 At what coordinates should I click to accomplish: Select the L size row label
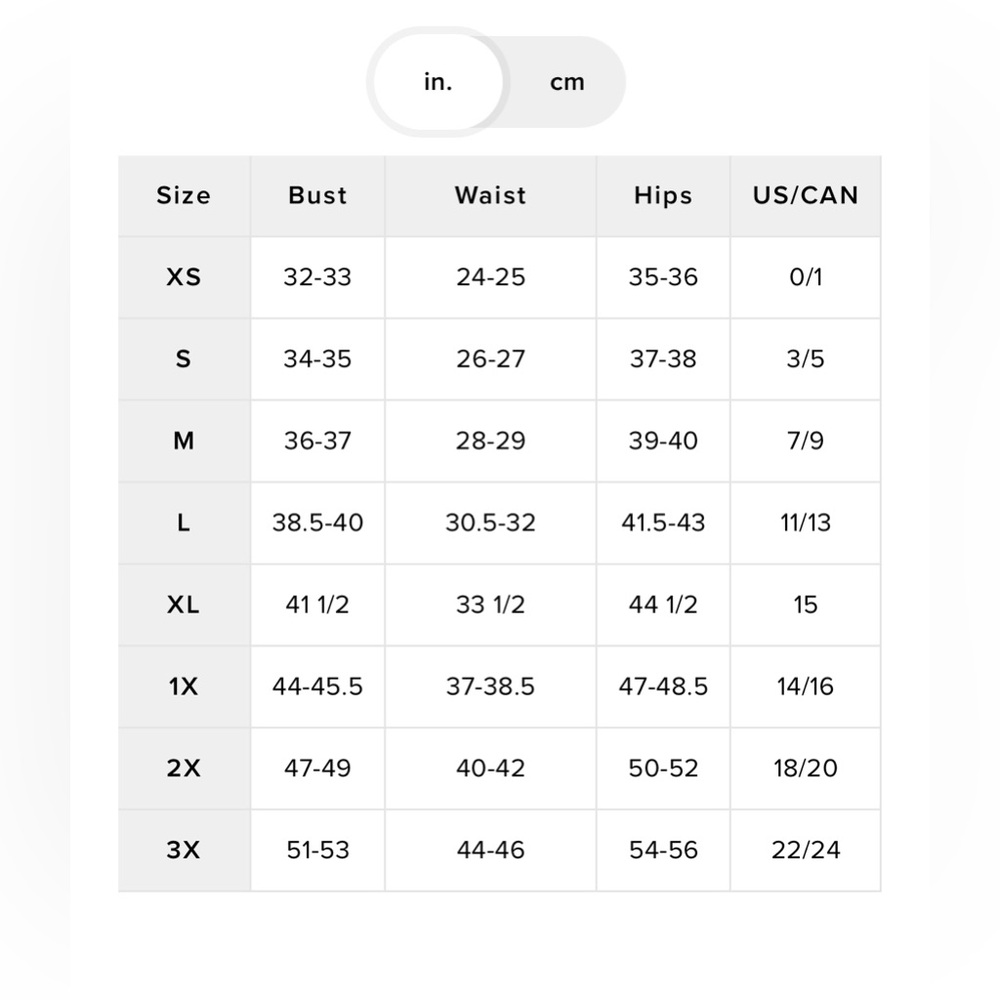[184, 523]
